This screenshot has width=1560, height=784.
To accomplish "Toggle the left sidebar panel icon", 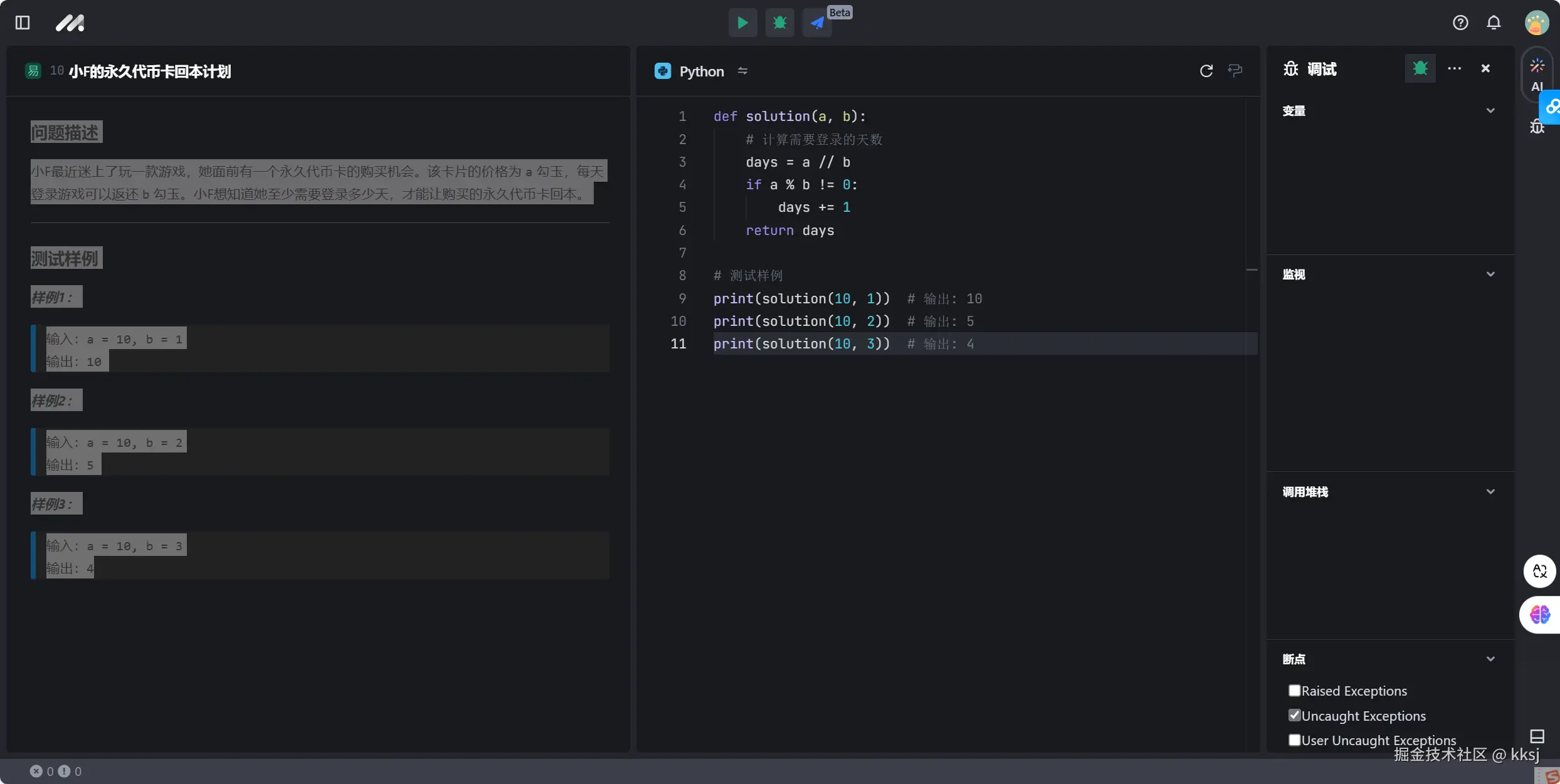I will coord(23,23).
